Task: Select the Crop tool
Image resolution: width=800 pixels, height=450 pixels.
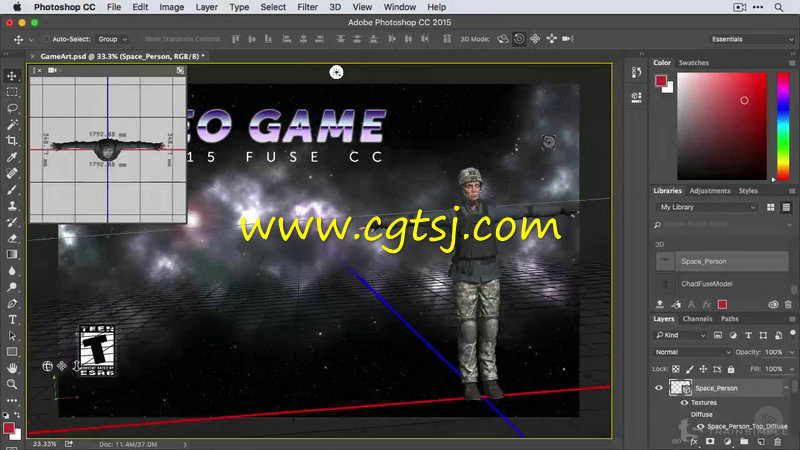Action: [x=12, y=141]
